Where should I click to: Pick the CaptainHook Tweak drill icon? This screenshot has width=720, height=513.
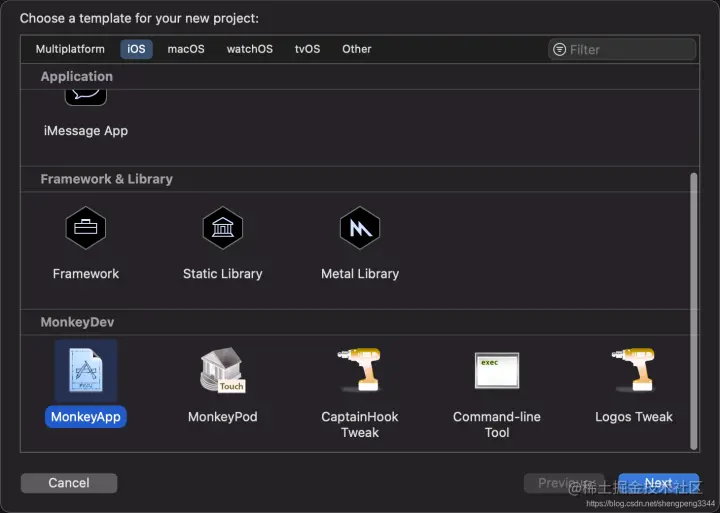click(360, 369)
